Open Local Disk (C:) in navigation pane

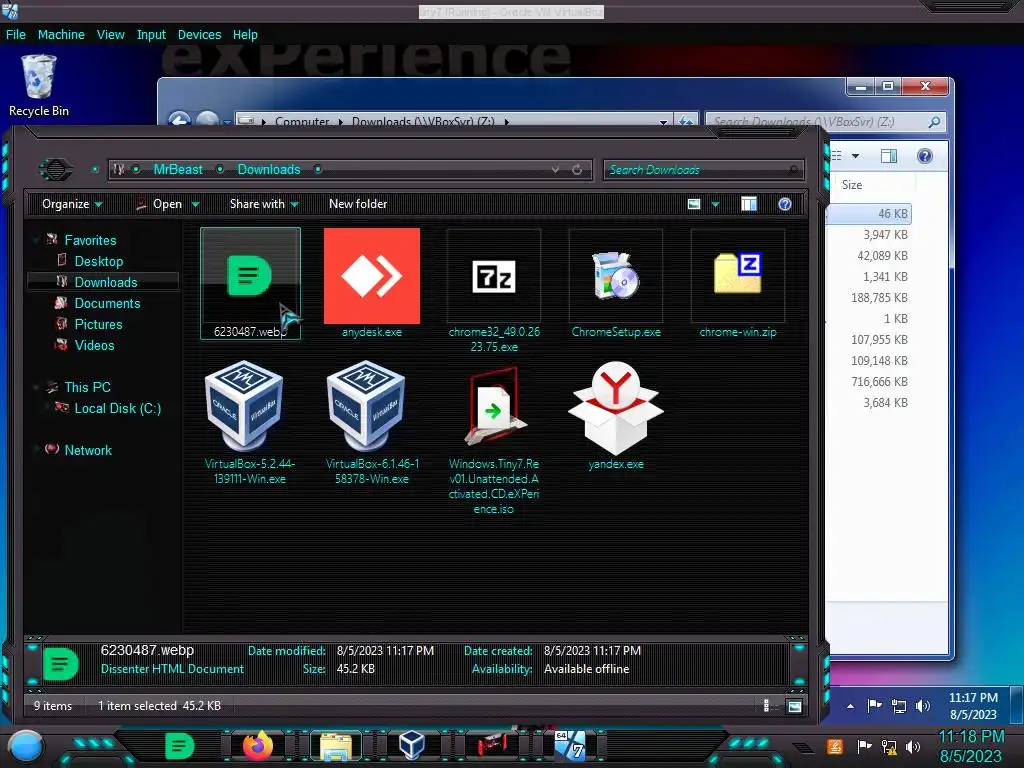(x=118, y=408)
